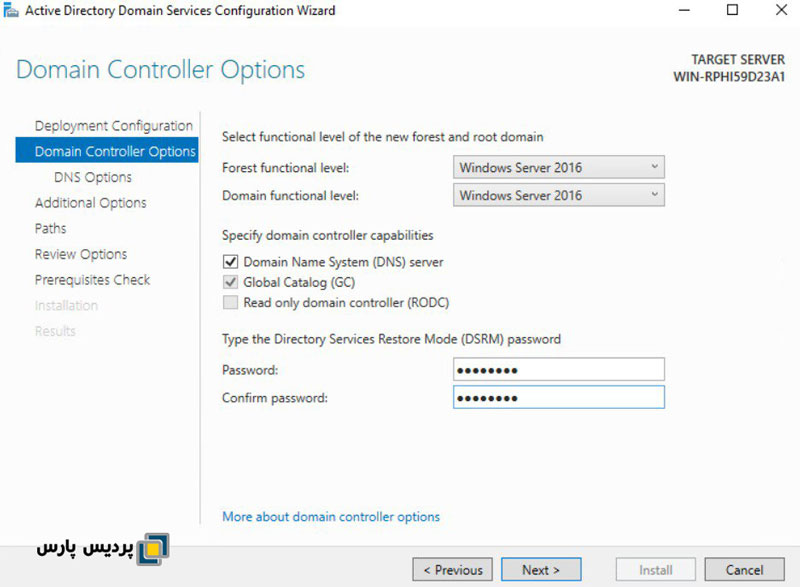
Task: Cancel the configuration wizard
Action: [x=744, y=570]
